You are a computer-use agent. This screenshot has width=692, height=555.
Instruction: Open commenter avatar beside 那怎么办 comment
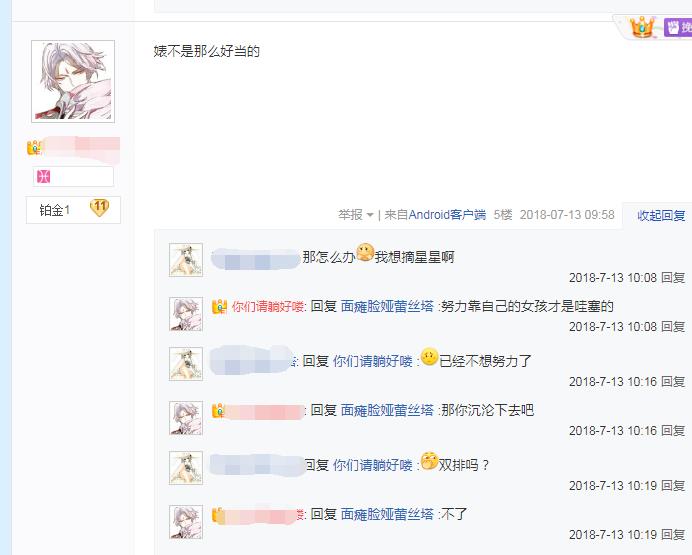click(186, 259)
